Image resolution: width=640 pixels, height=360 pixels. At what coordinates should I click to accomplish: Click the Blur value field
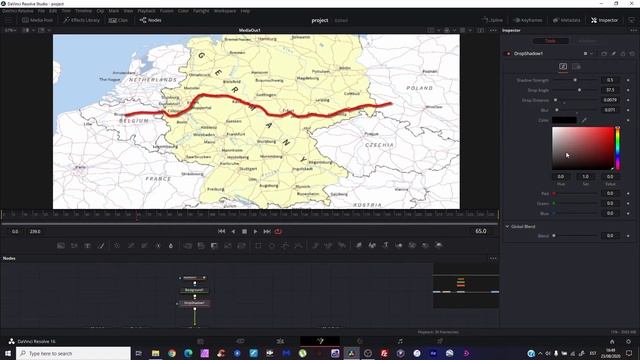[610, 110]
